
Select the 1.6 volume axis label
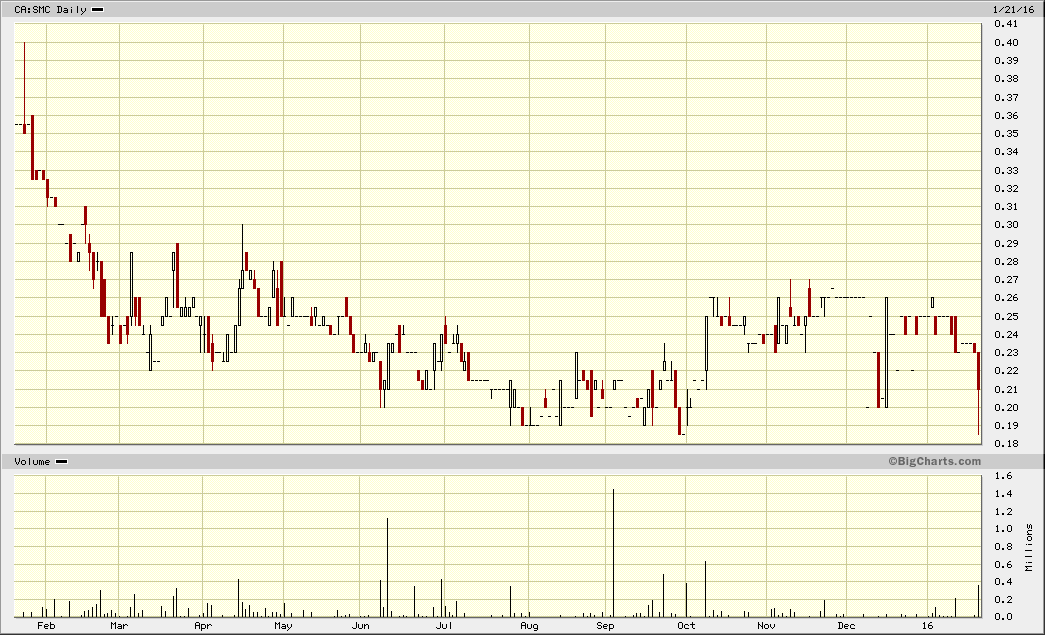pyautogui.click(x=1004, y=476)
